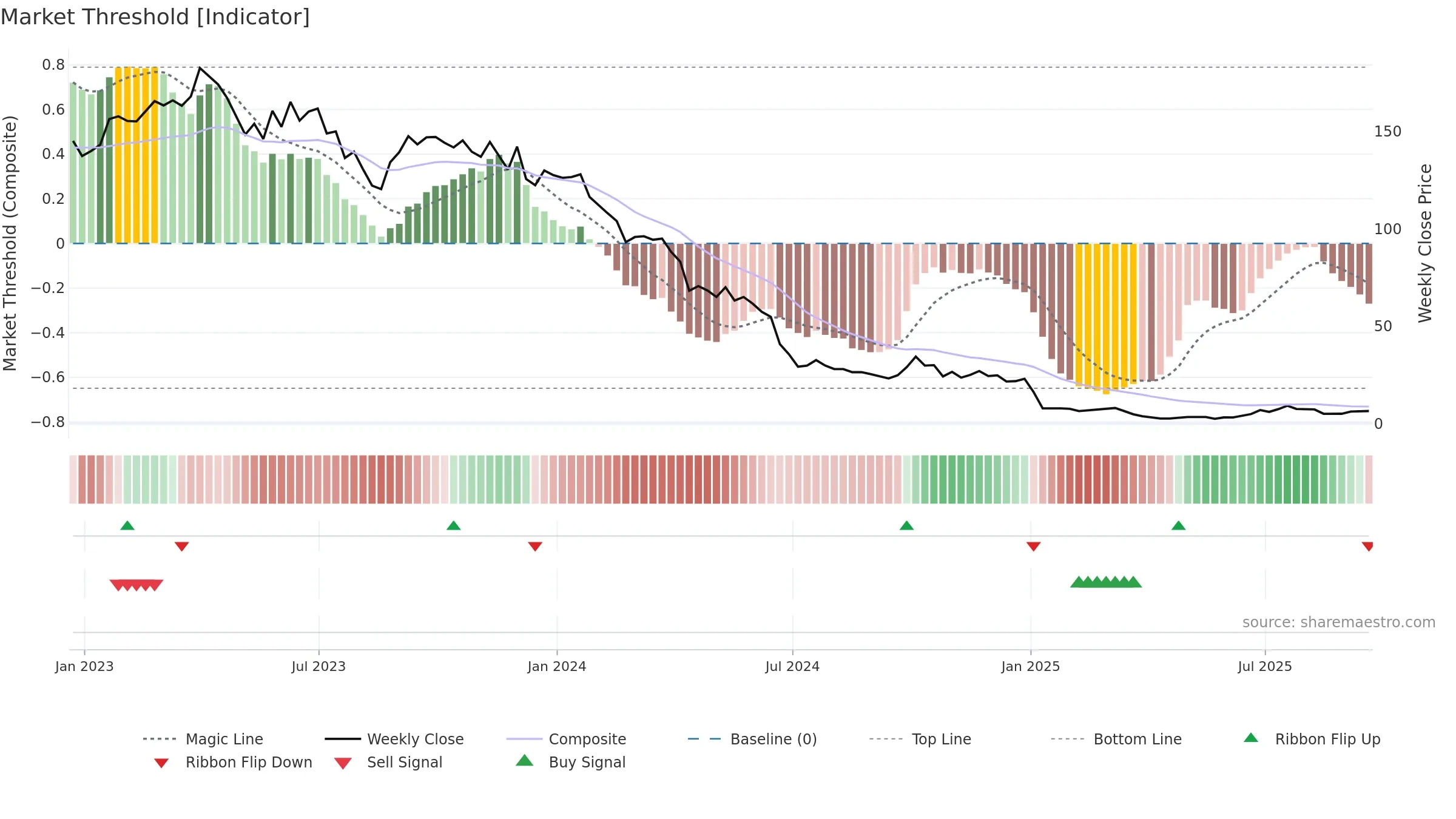This screenshot has height=819, width=1456.
Task: Click the Weekly Close peak near 0.8
Action: tap(200, 68)
